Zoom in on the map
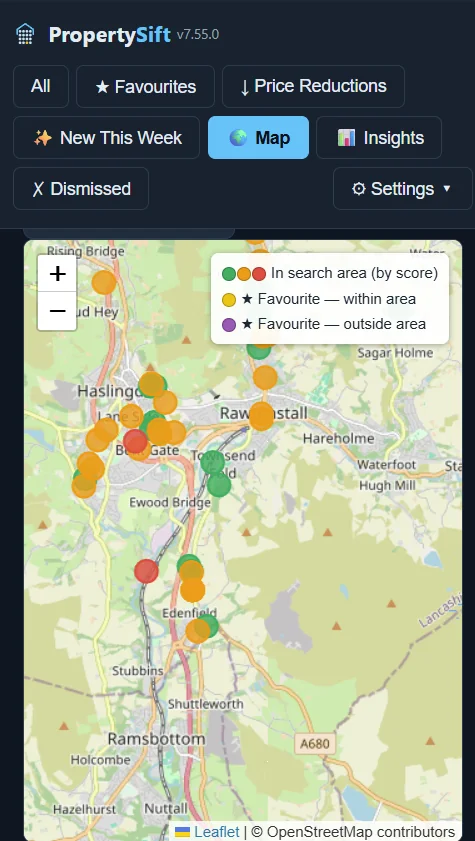The height and width of the screenshot is (841, 475). [x=57, y=274]
